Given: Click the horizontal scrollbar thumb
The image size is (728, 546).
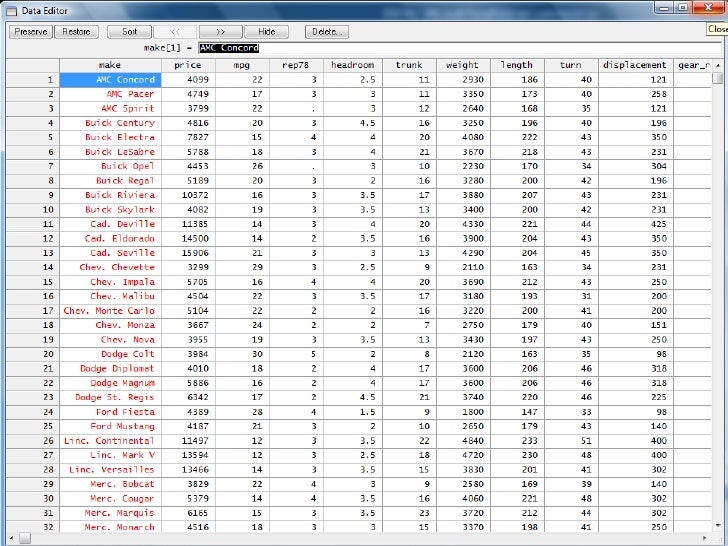Looking at the screenshot, I should pyautogui.click(x=25, y=539).
